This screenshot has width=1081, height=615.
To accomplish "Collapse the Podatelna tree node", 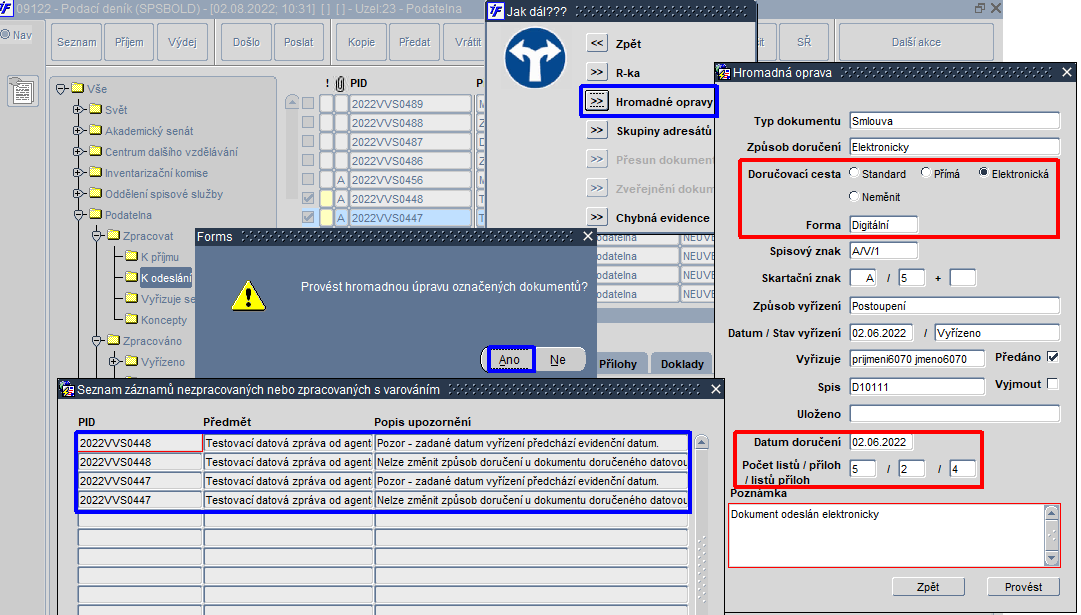I will click(x=78, y=215).
